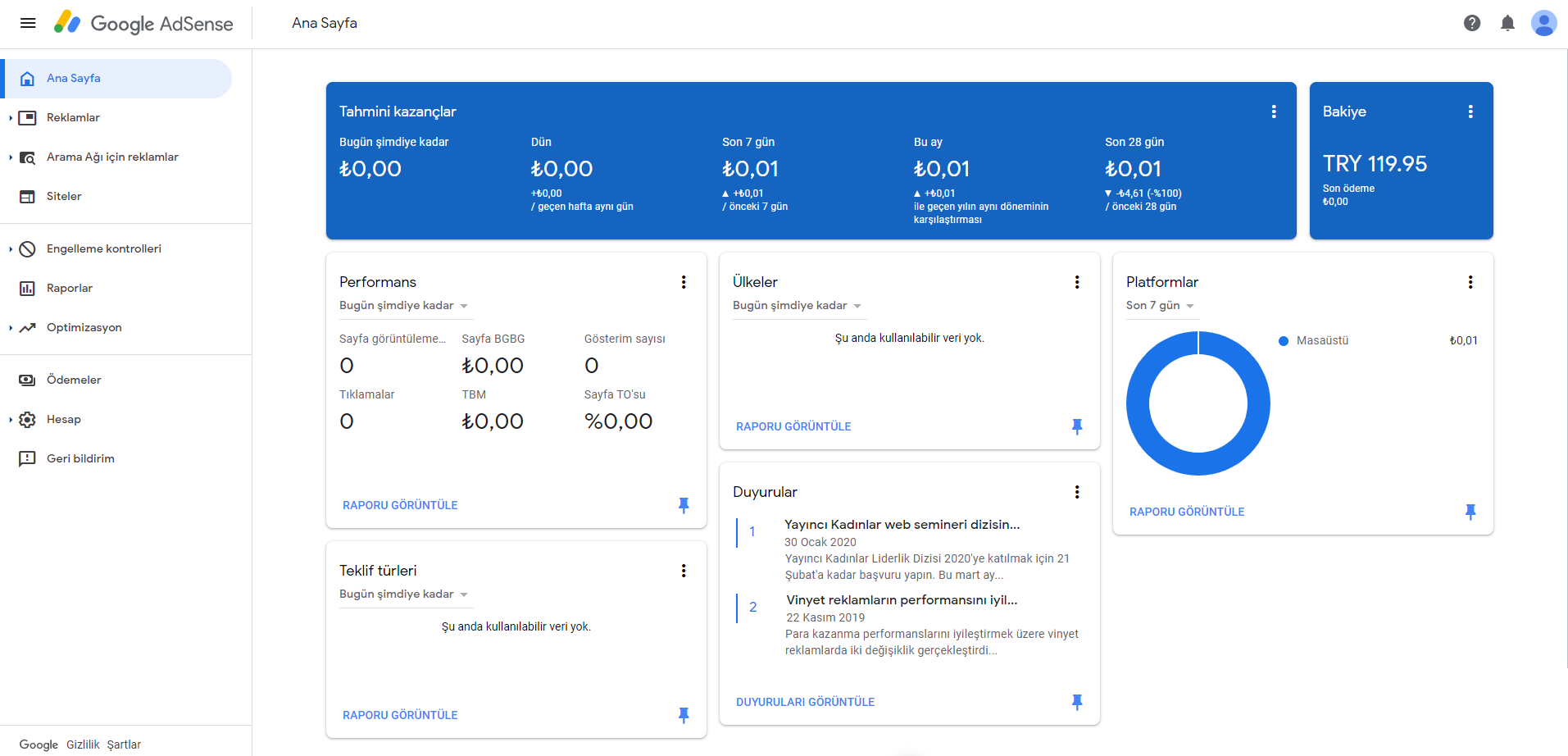Open the Performans date range dropdown
The image size is (1568, 756).
(403, 306)
